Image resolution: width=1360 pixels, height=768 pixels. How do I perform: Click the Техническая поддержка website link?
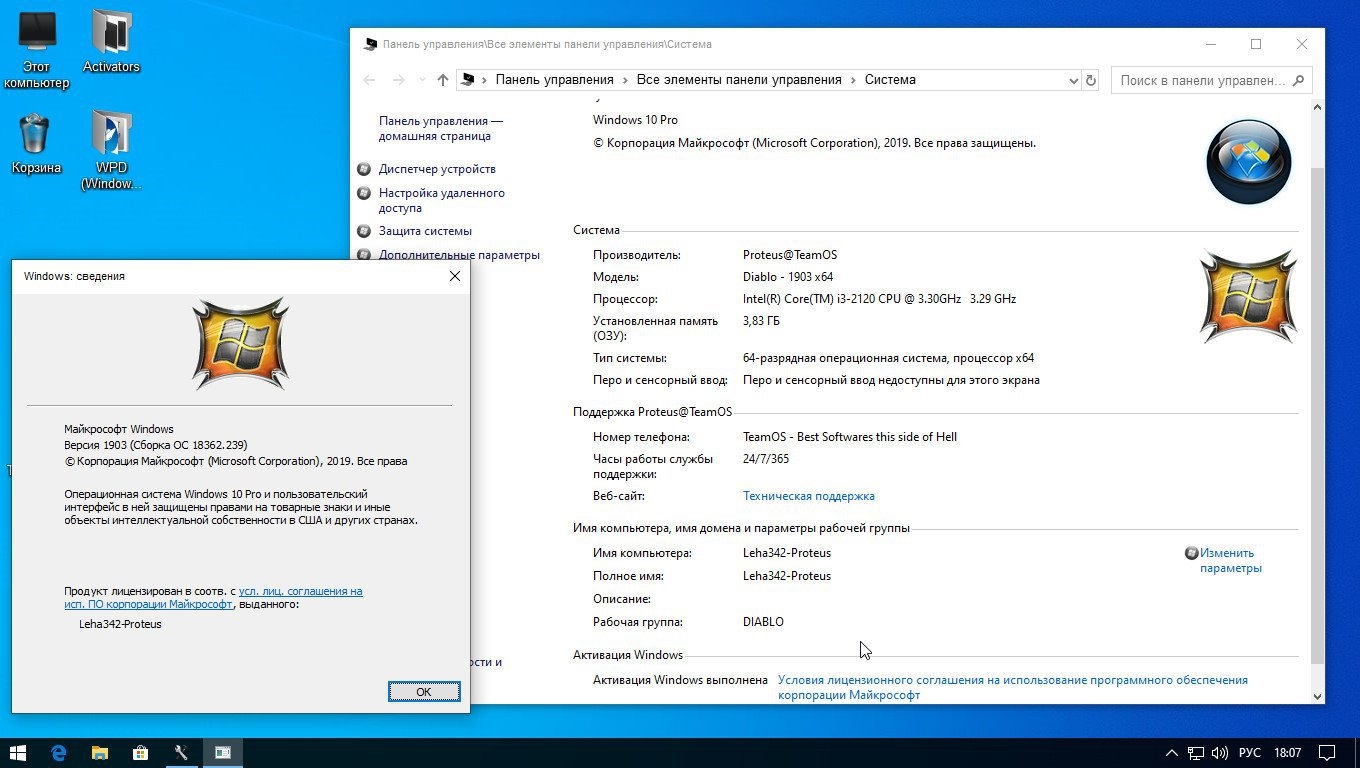click(x=808, y=496)
